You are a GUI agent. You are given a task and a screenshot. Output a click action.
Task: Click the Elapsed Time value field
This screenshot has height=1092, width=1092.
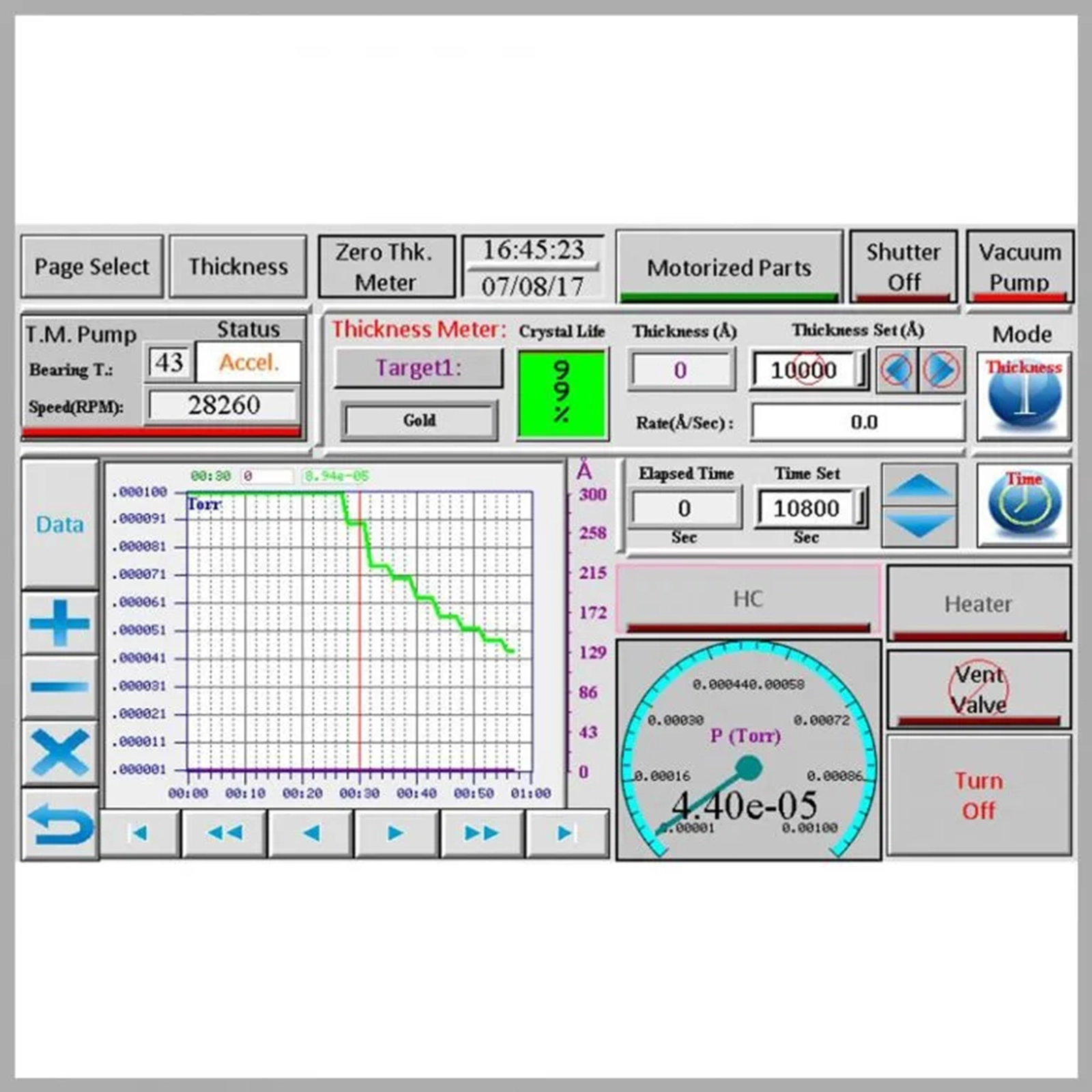(685, 508)
